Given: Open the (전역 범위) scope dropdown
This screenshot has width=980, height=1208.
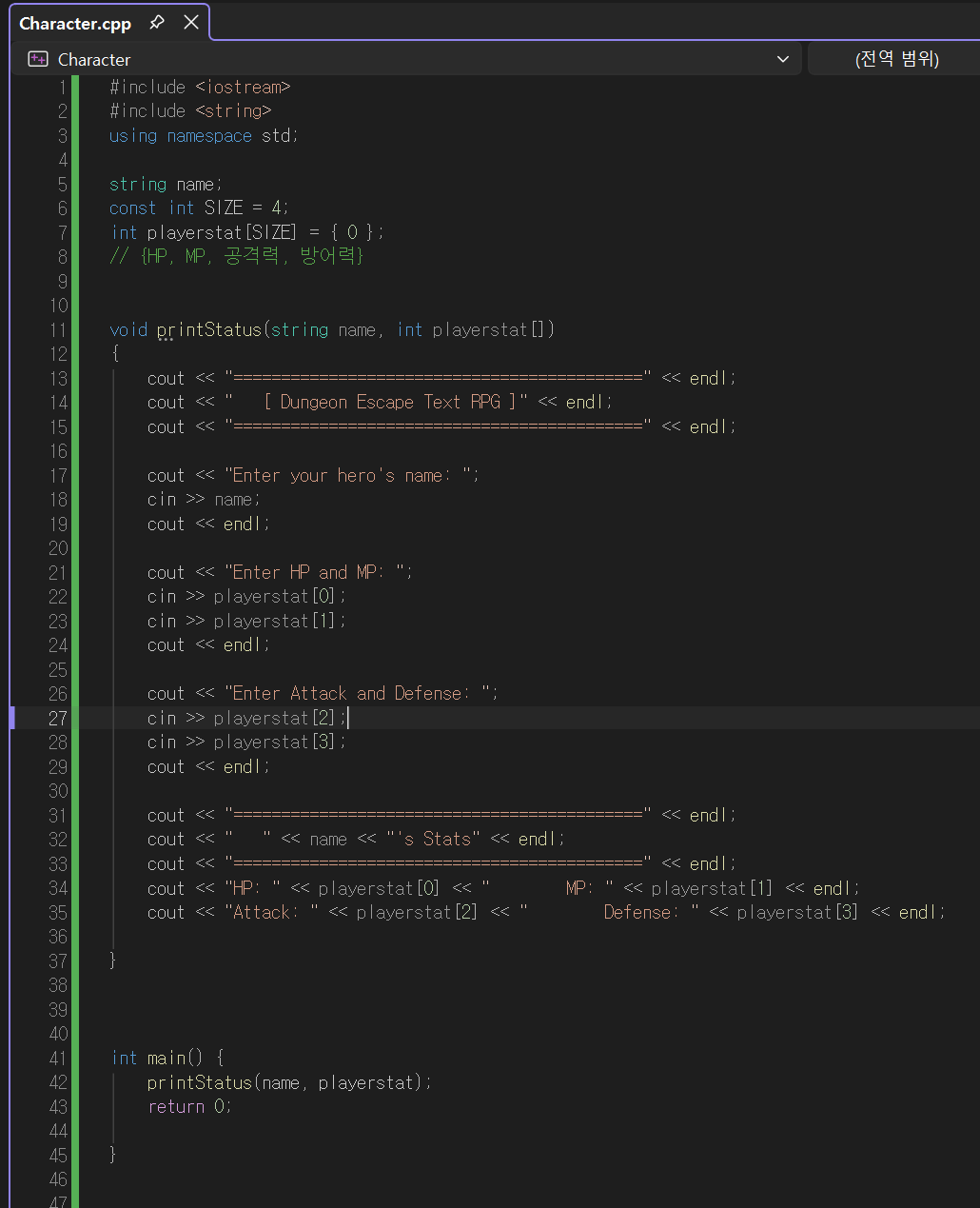Looking at the screenshot, I should coord(896,59).
